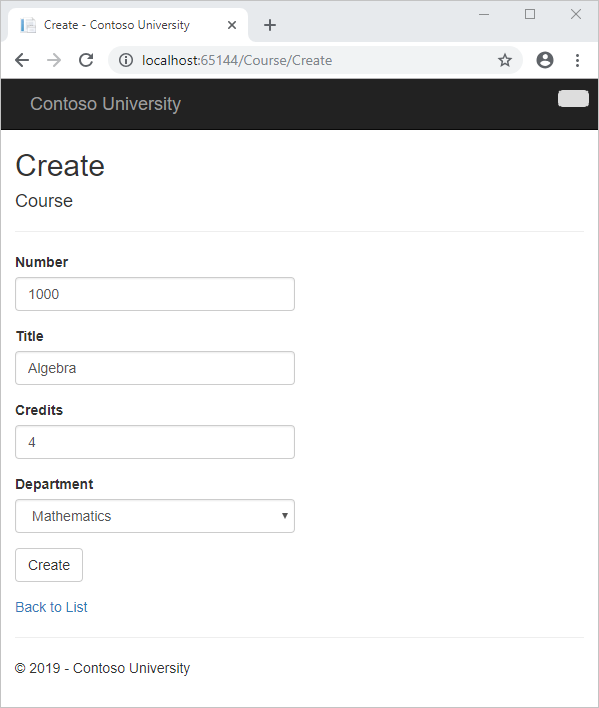Open Contoso University home link in navbar
The height and width of the screenshot is (708, 599).
[x=105, y=104]
